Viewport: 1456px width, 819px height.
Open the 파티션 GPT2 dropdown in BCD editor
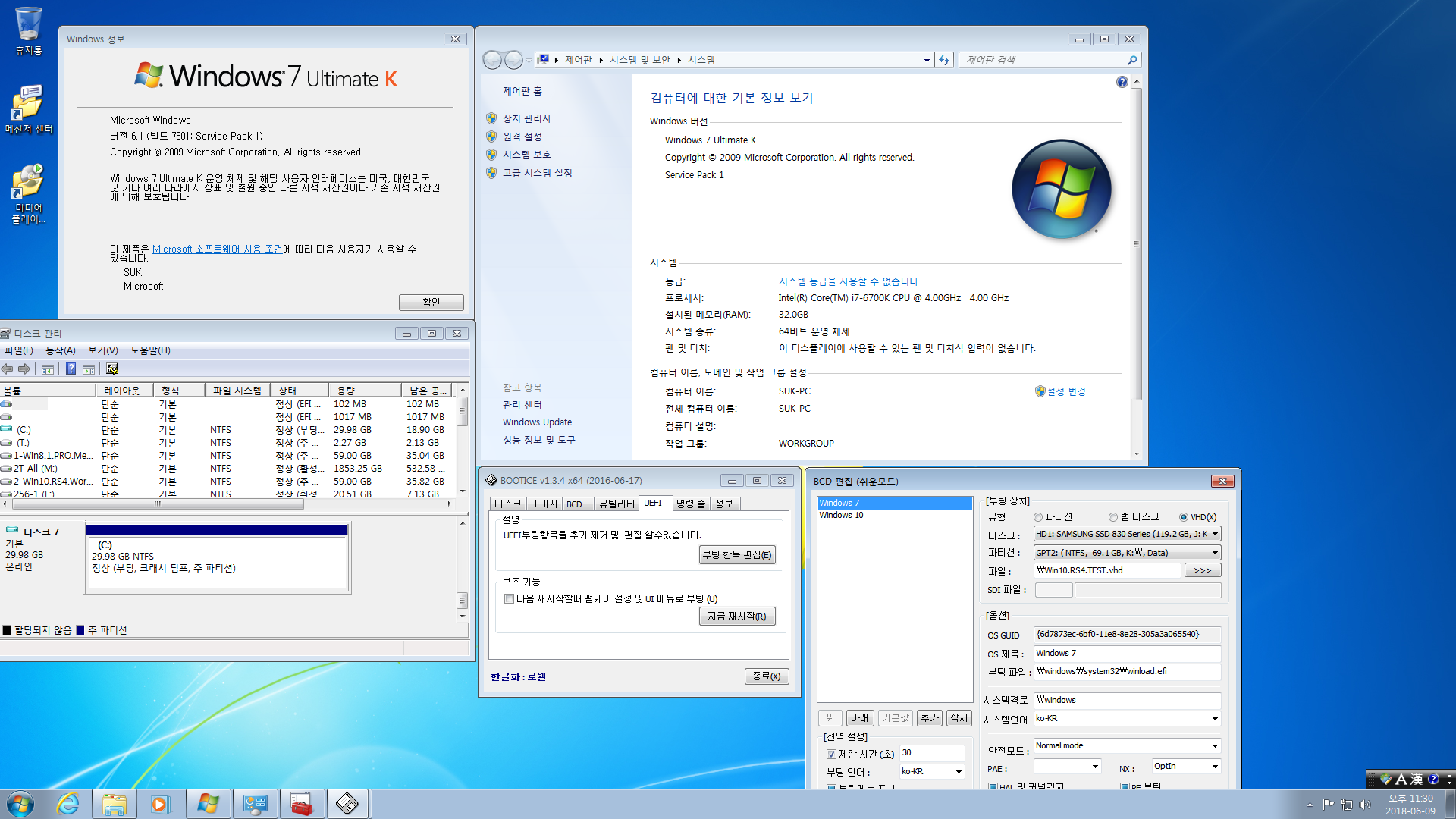[1127, 553]
